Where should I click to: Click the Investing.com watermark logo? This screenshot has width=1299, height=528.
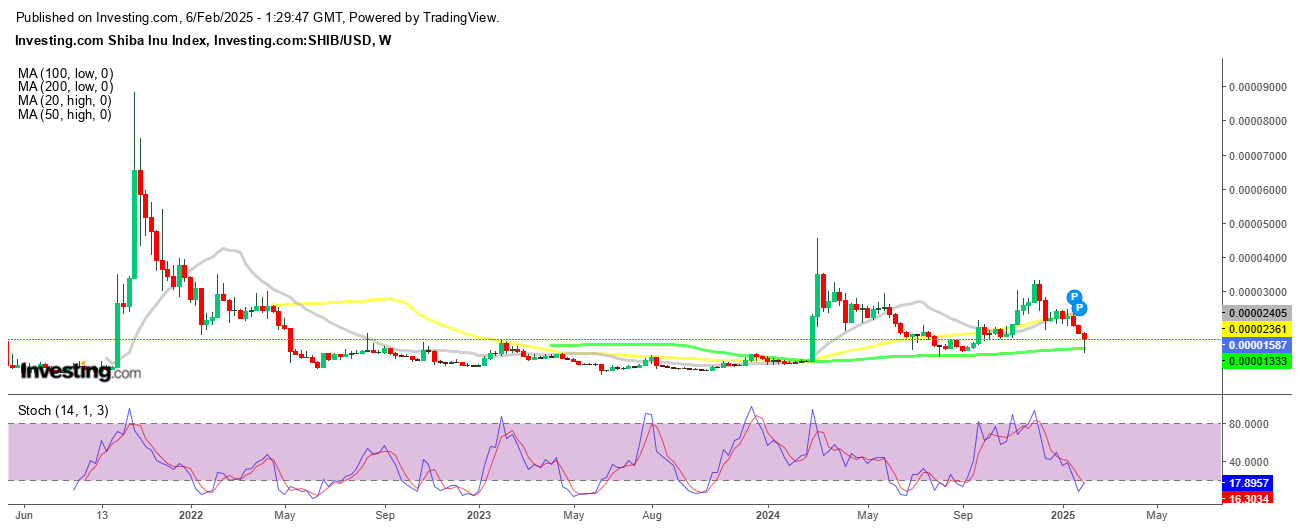[x=80, y=372]
